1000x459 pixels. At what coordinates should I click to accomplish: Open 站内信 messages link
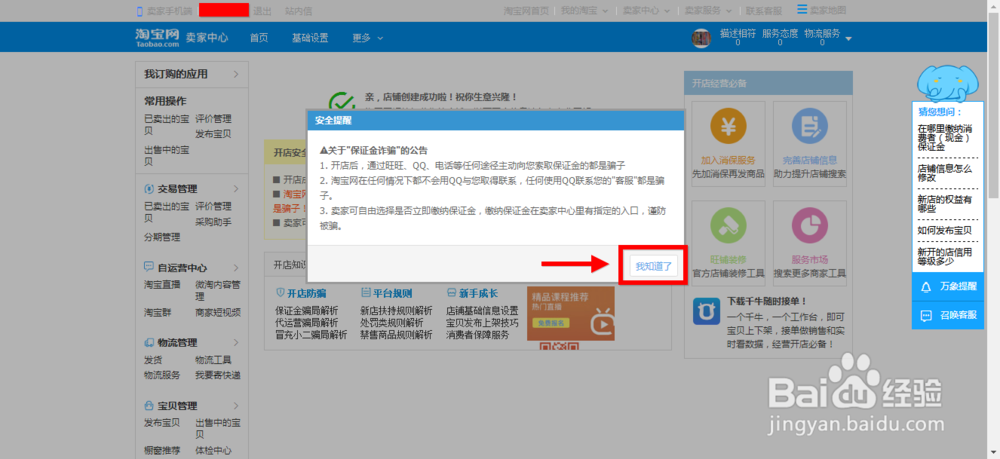coord(298,11)
